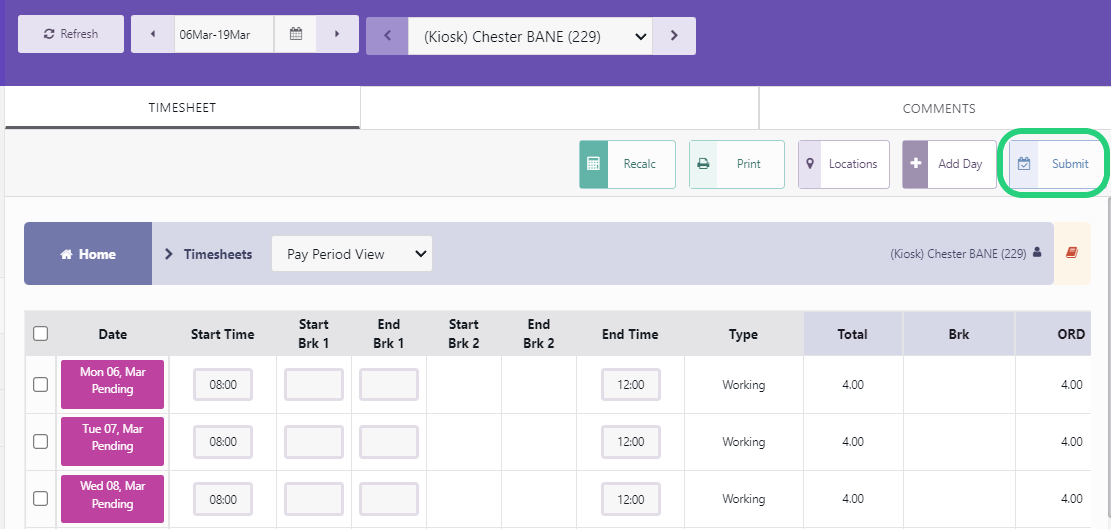The width and height of the screenshot is (1111, 529).
Task: Click Start Brk 1 field for Tue 07
Action: [x=314, y=441]
